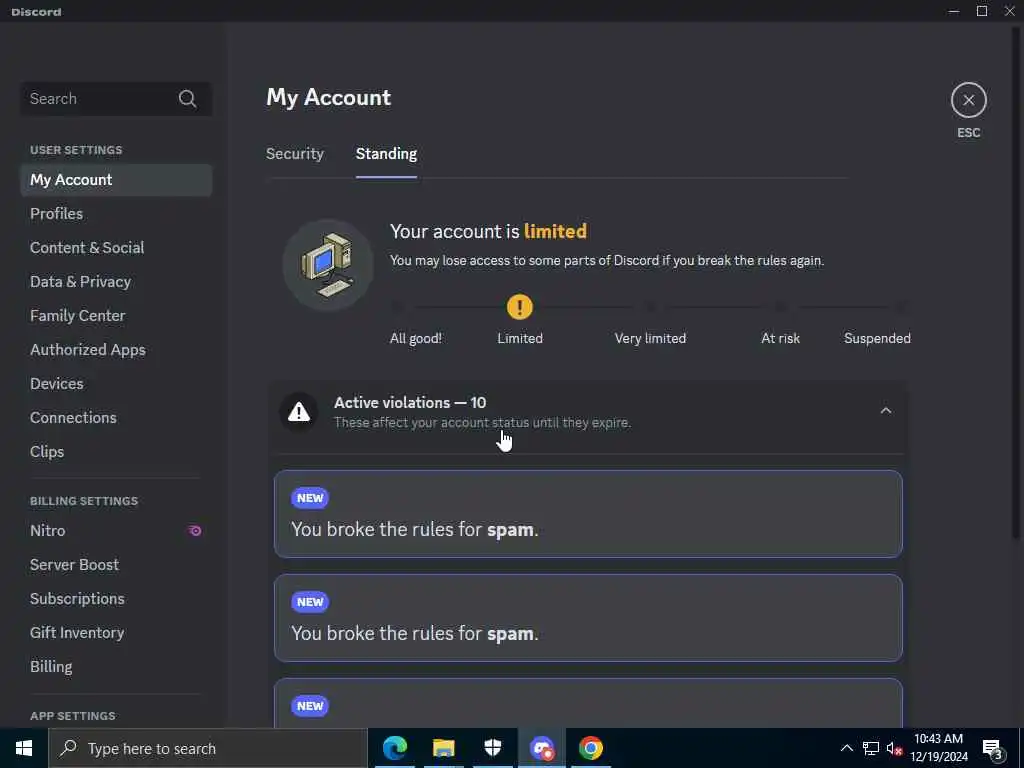Image resolution: width=1024 pixels, height=768 pixels.
Task: Open the second spam violation card
Action: [x=588, y=618]
